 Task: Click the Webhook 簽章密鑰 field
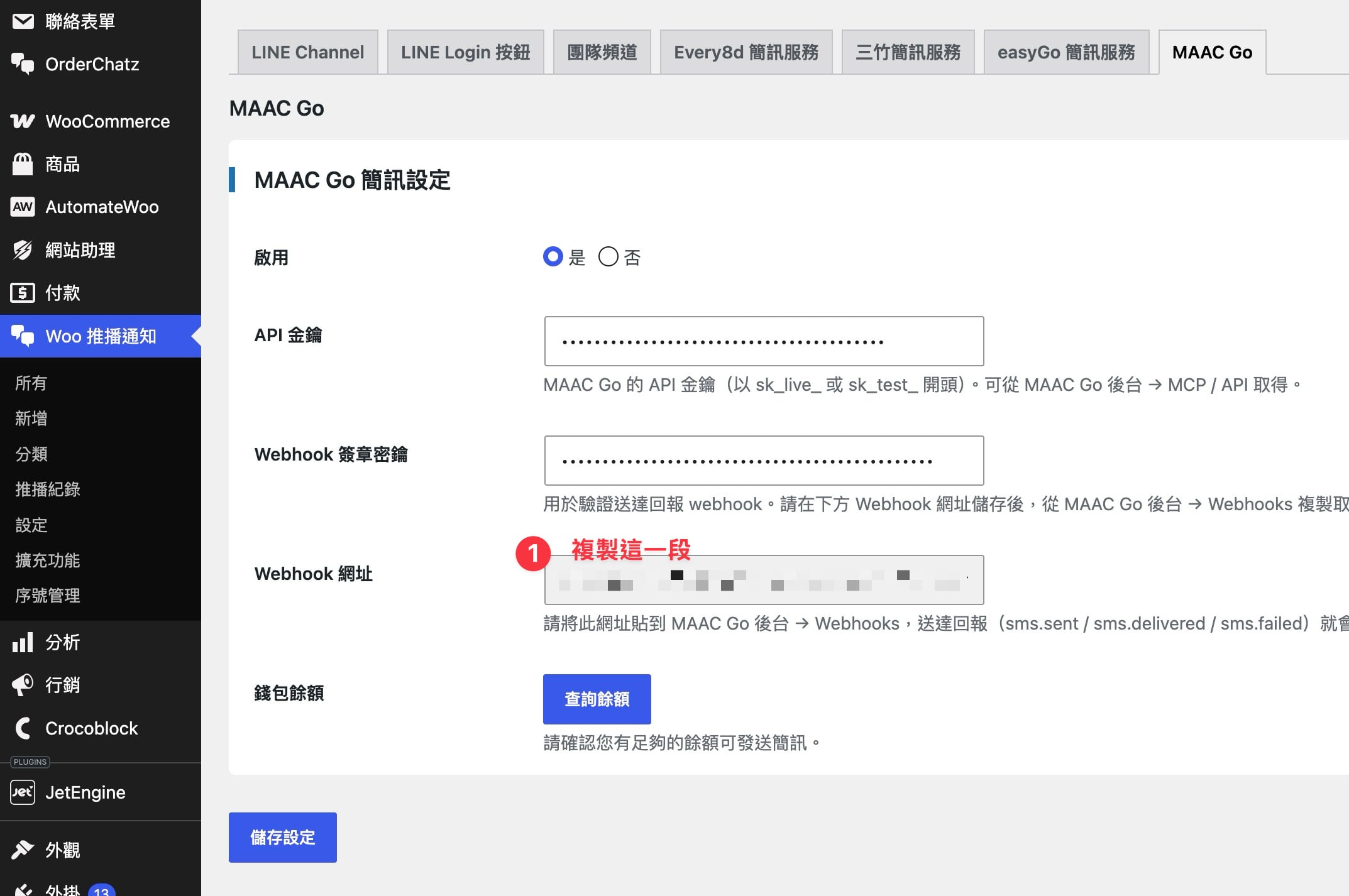click(764, 461)
